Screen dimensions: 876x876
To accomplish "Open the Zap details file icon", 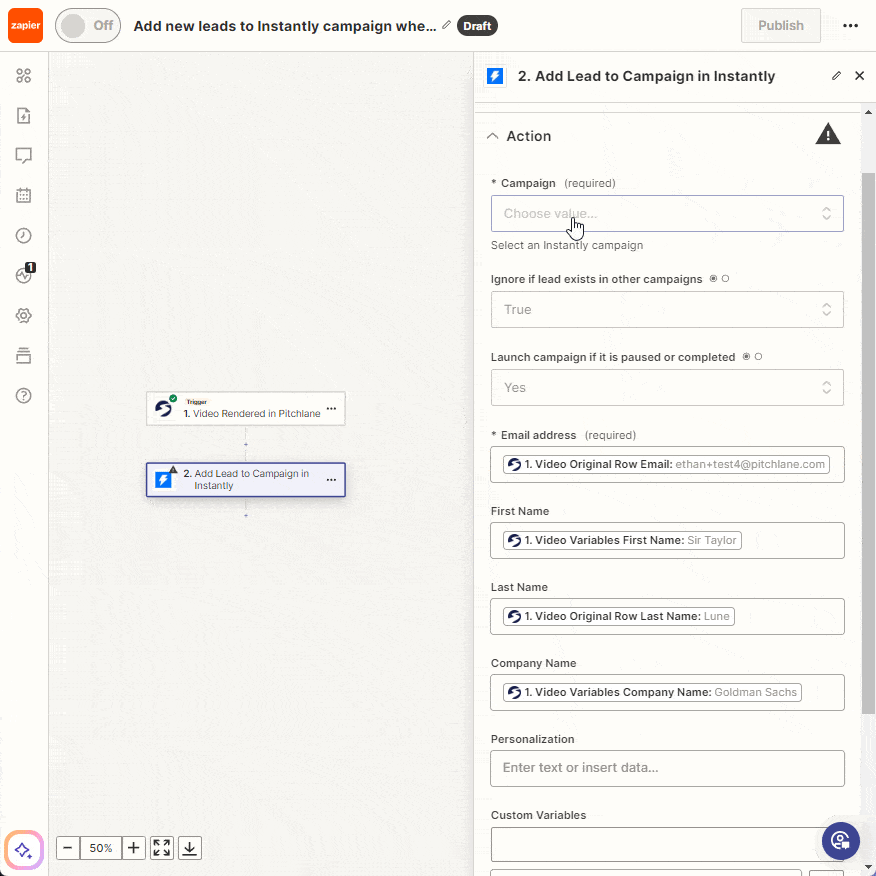I will pyautogui.click(x=23, y=116).
